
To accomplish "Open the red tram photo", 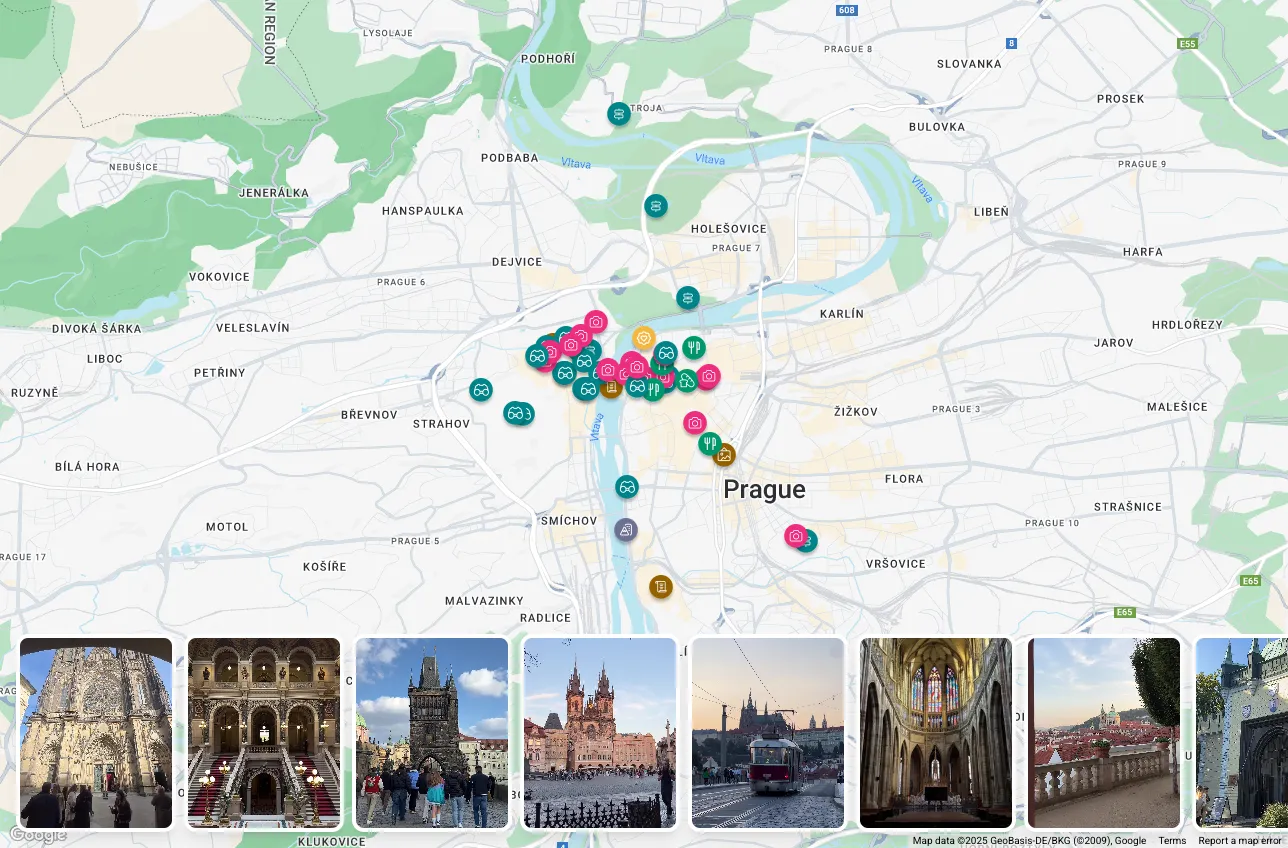I will 768,733.
